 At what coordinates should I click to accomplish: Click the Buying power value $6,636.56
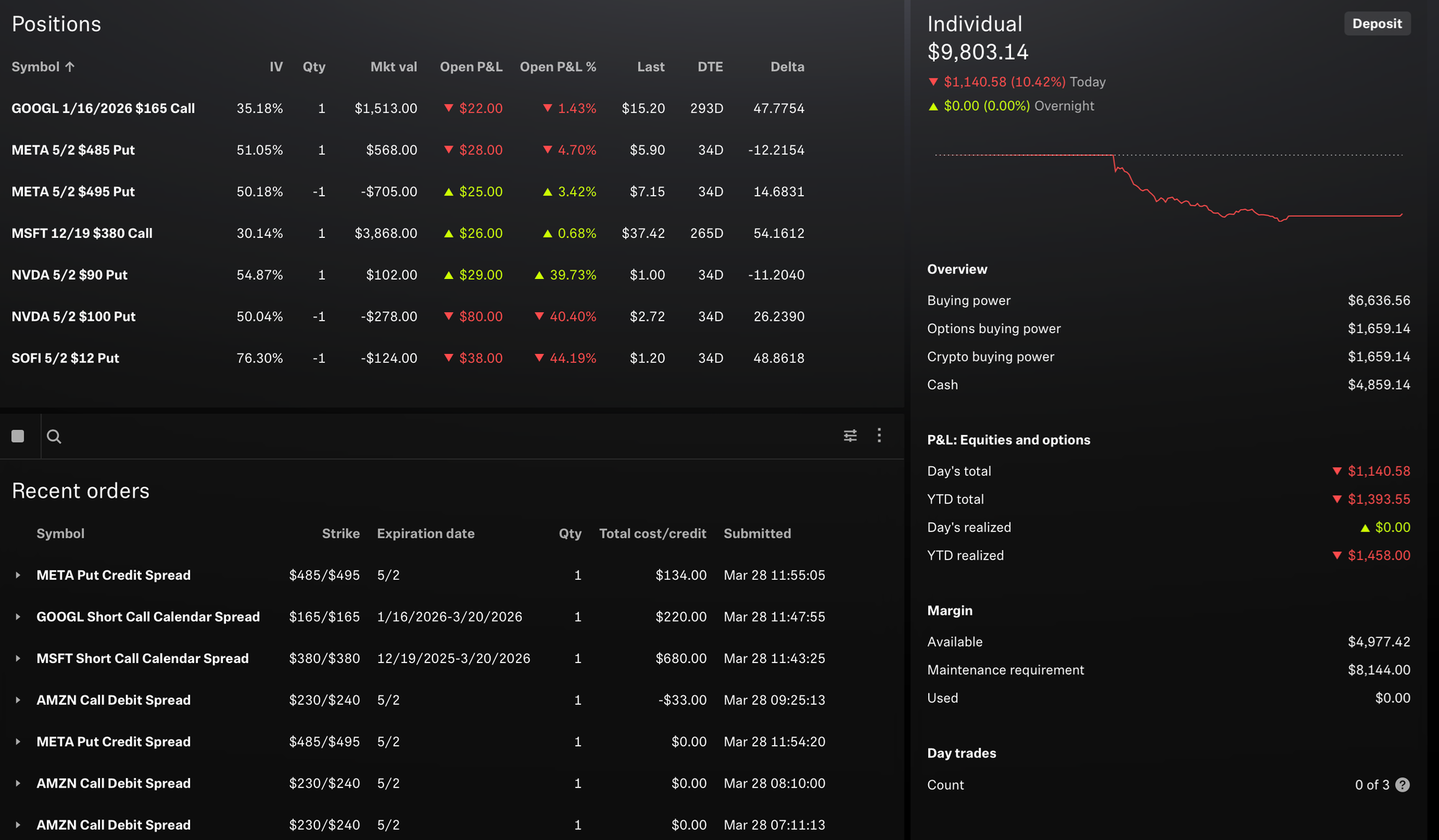pos(1379,301)
